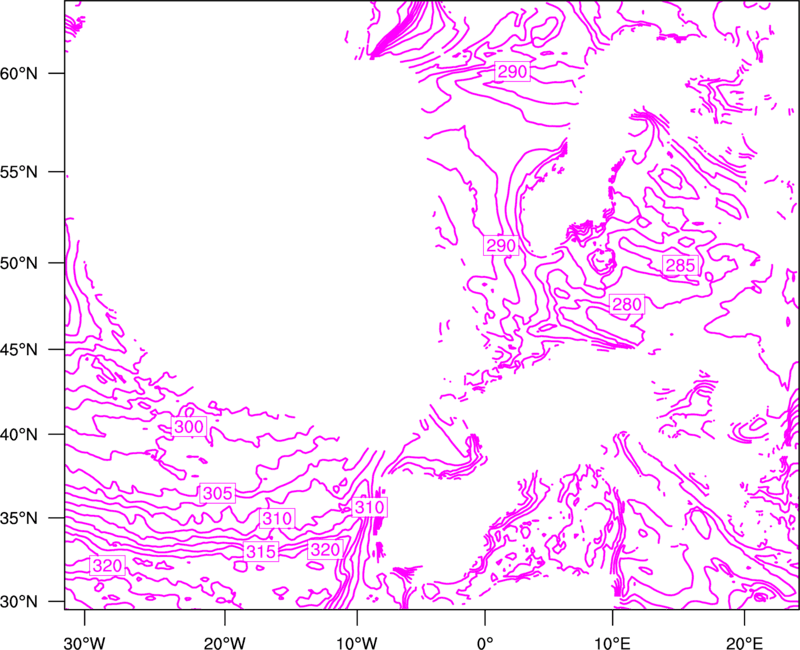The width and height of the screenshot is (800, 650).
Task: Select the 310 label beside the 305 contour
Action: 277,519
